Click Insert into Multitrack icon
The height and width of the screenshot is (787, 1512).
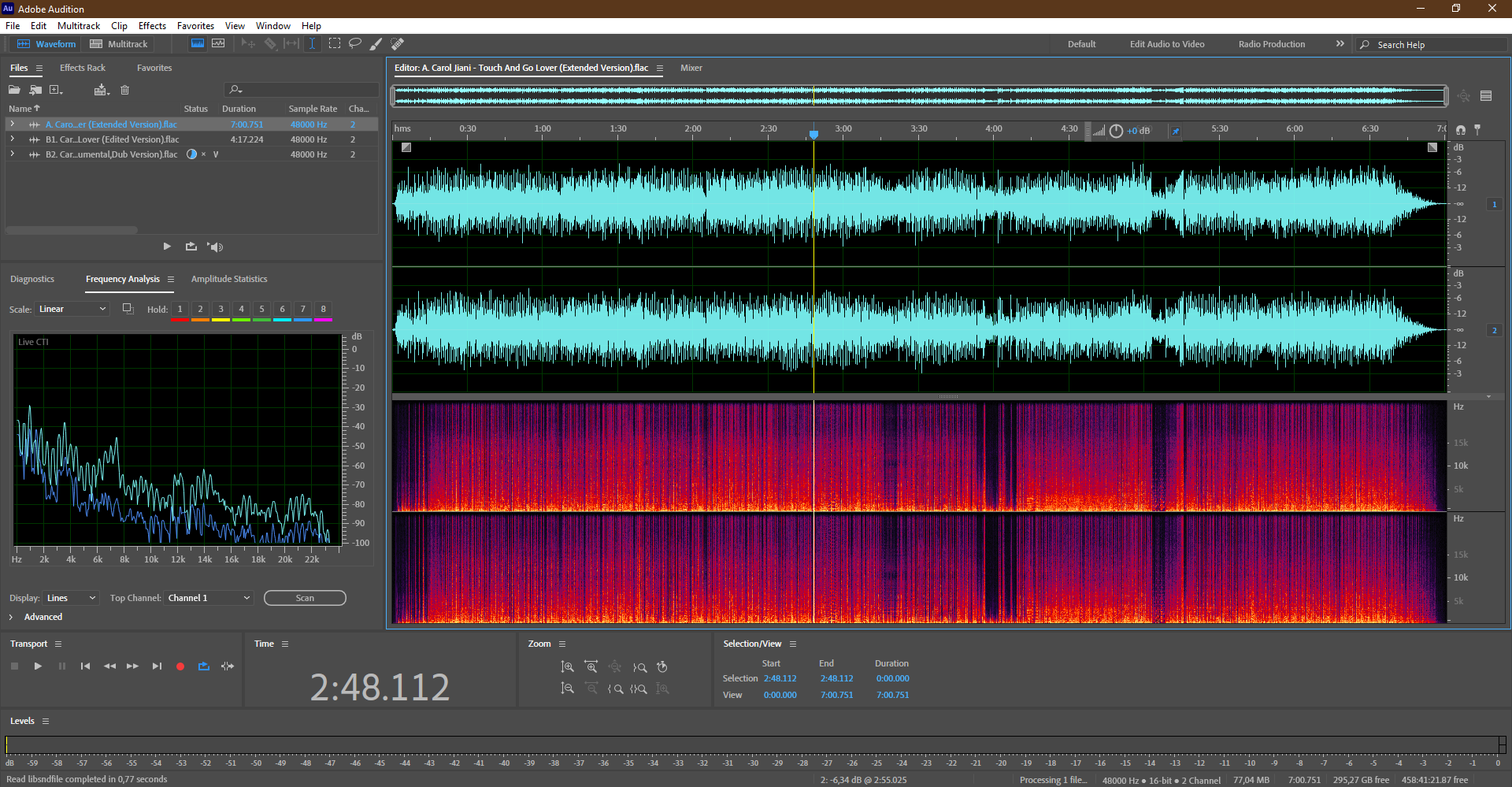click(101, 90)
